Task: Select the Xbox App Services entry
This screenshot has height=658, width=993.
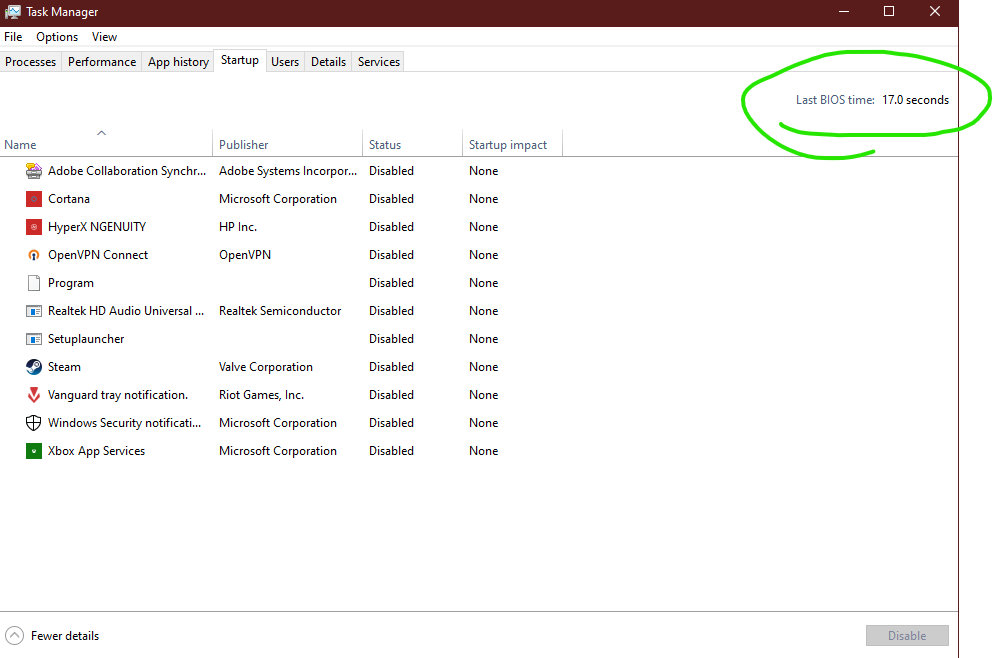Action: (x=96, y=451)
